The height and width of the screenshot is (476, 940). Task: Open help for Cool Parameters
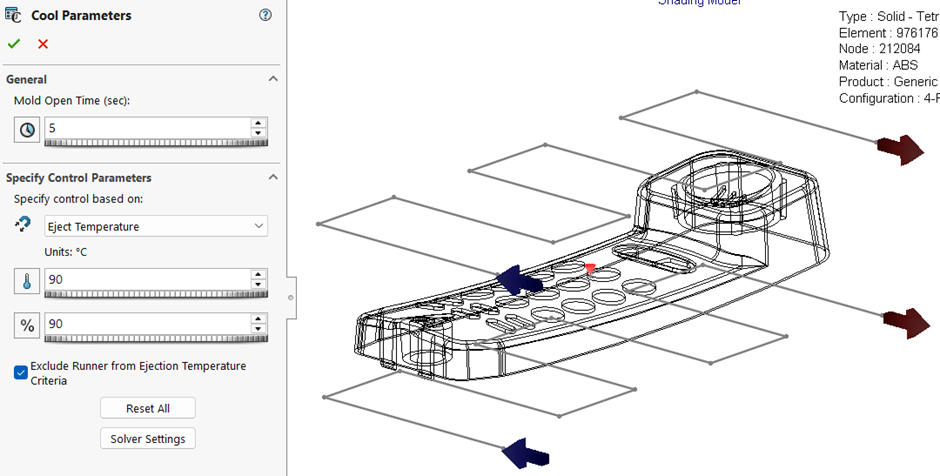pyautogui.click(x=265, y=15)
